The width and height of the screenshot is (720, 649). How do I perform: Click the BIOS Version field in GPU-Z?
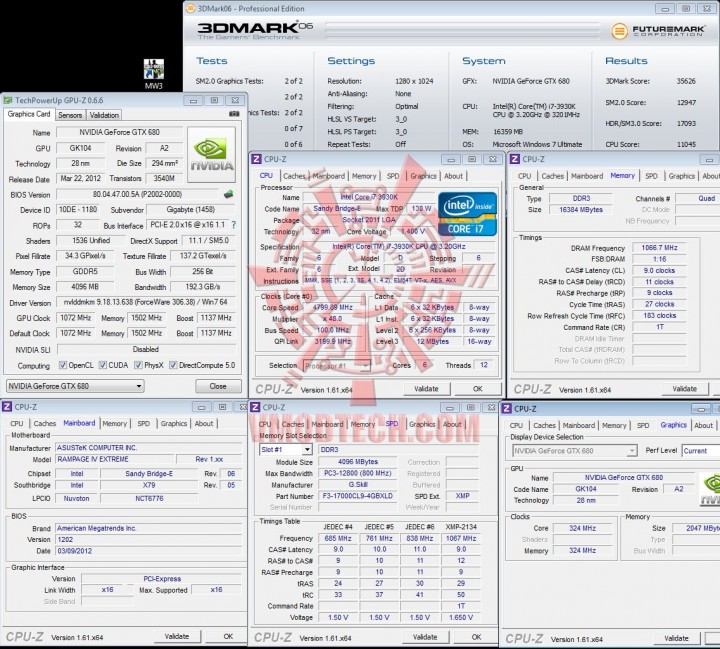coord(138,194)
